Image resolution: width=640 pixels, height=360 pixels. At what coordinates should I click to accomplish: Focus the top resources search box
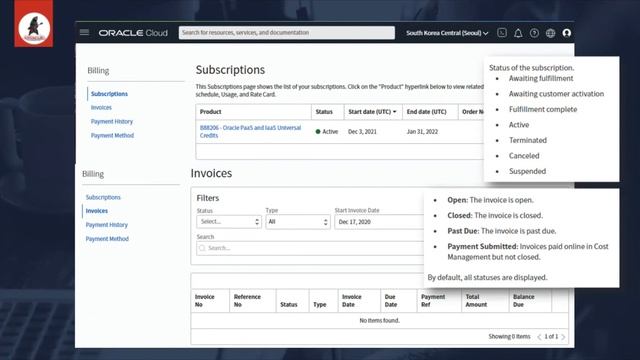click(x=287, y=33)
